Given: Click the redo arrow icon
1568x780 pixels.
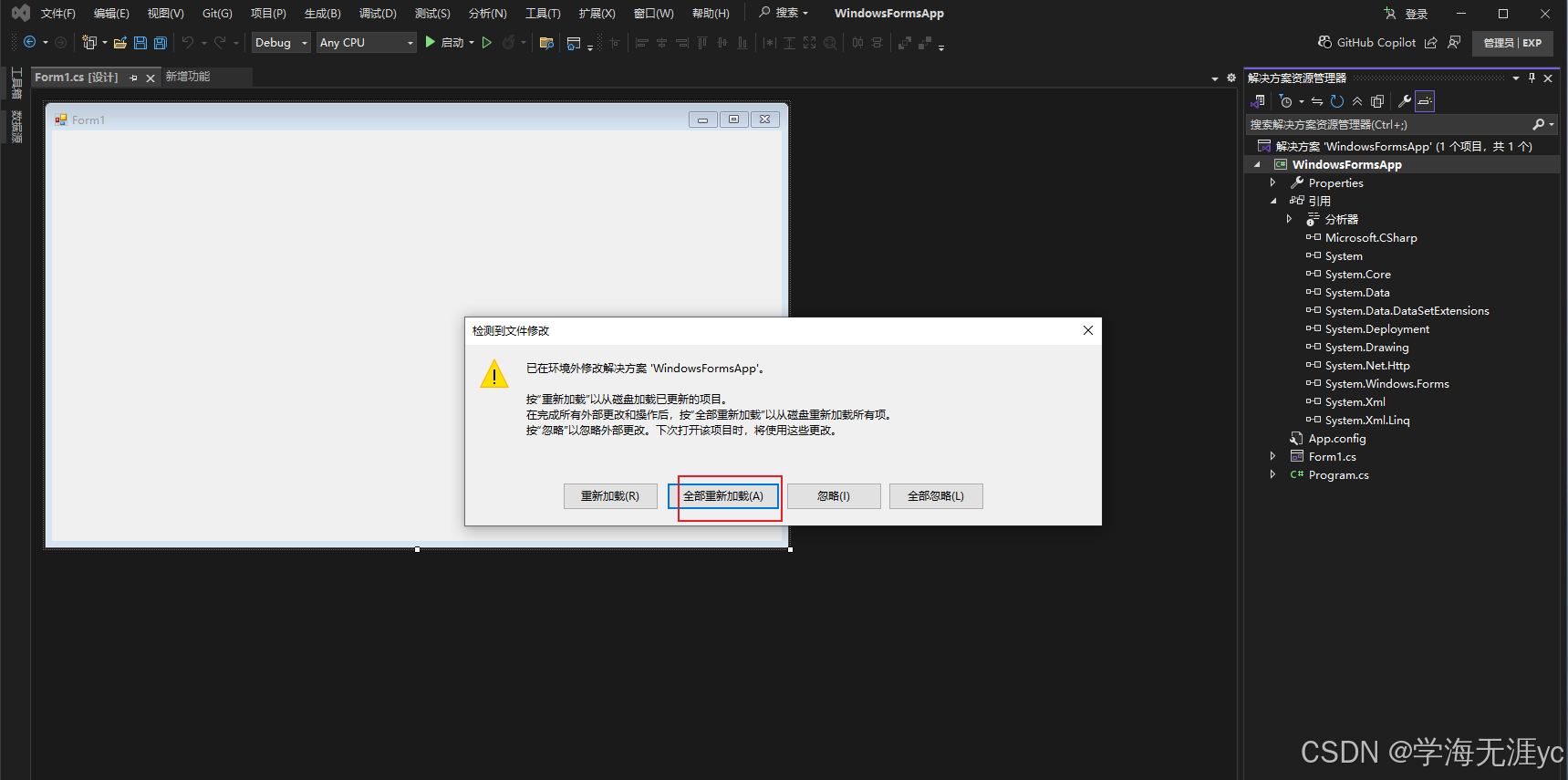Looking at the screenshot, I should tap(220, 42).
